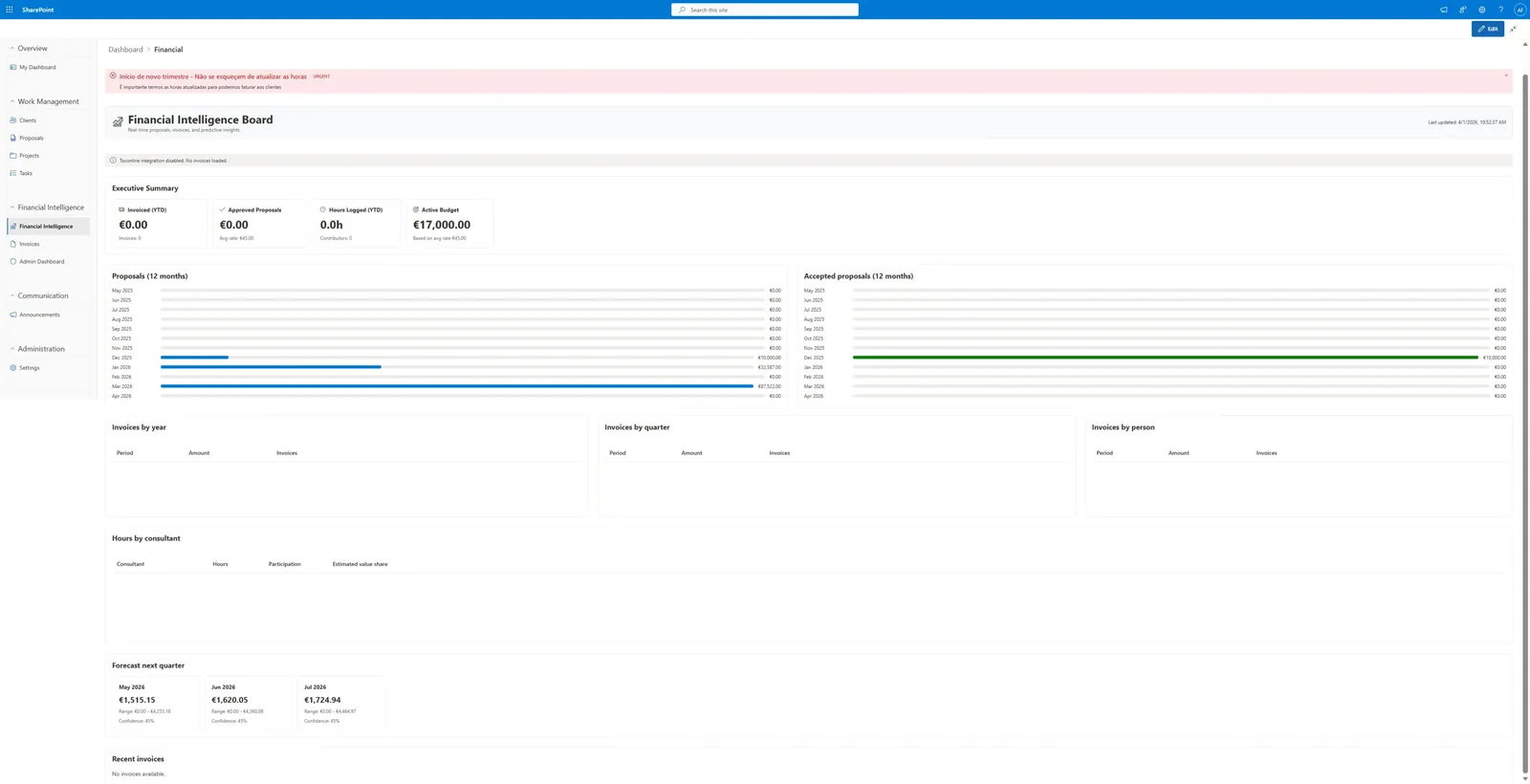Viewport: 1530px width, 784px height.
Task: Click the Clients icon in the sidebar
Action: point(13,120)
